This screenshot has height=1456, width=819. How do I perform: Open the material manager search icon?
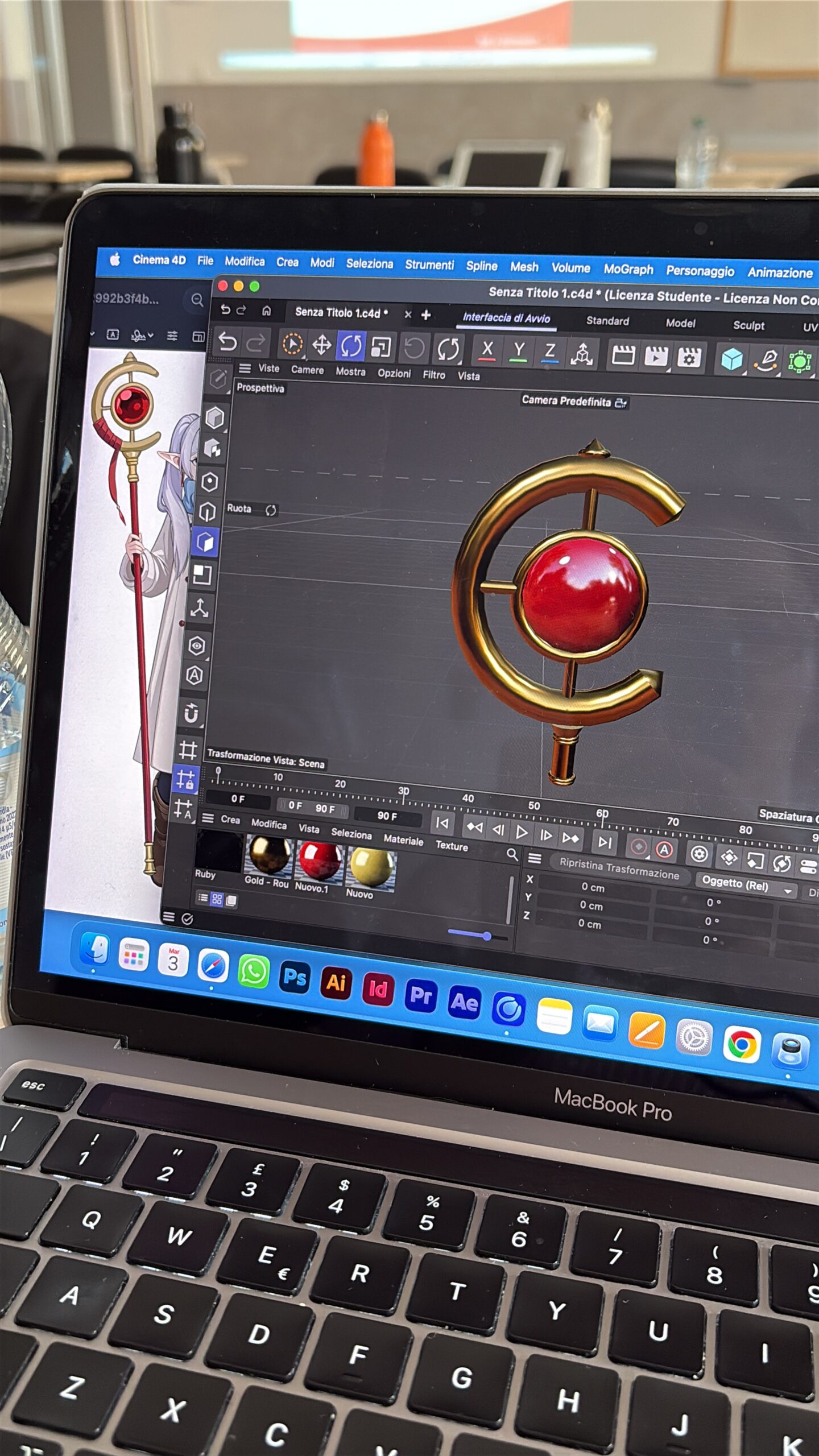click(512, 854)
